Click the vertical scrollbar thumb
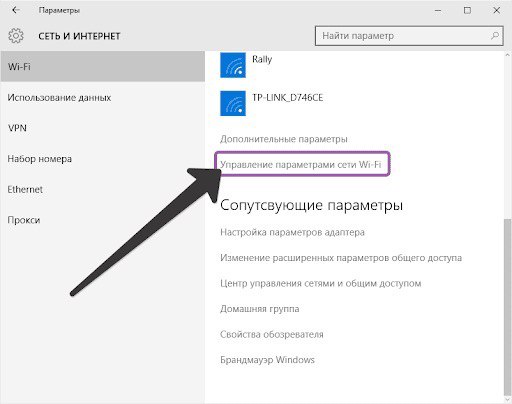 click(507, 307)
